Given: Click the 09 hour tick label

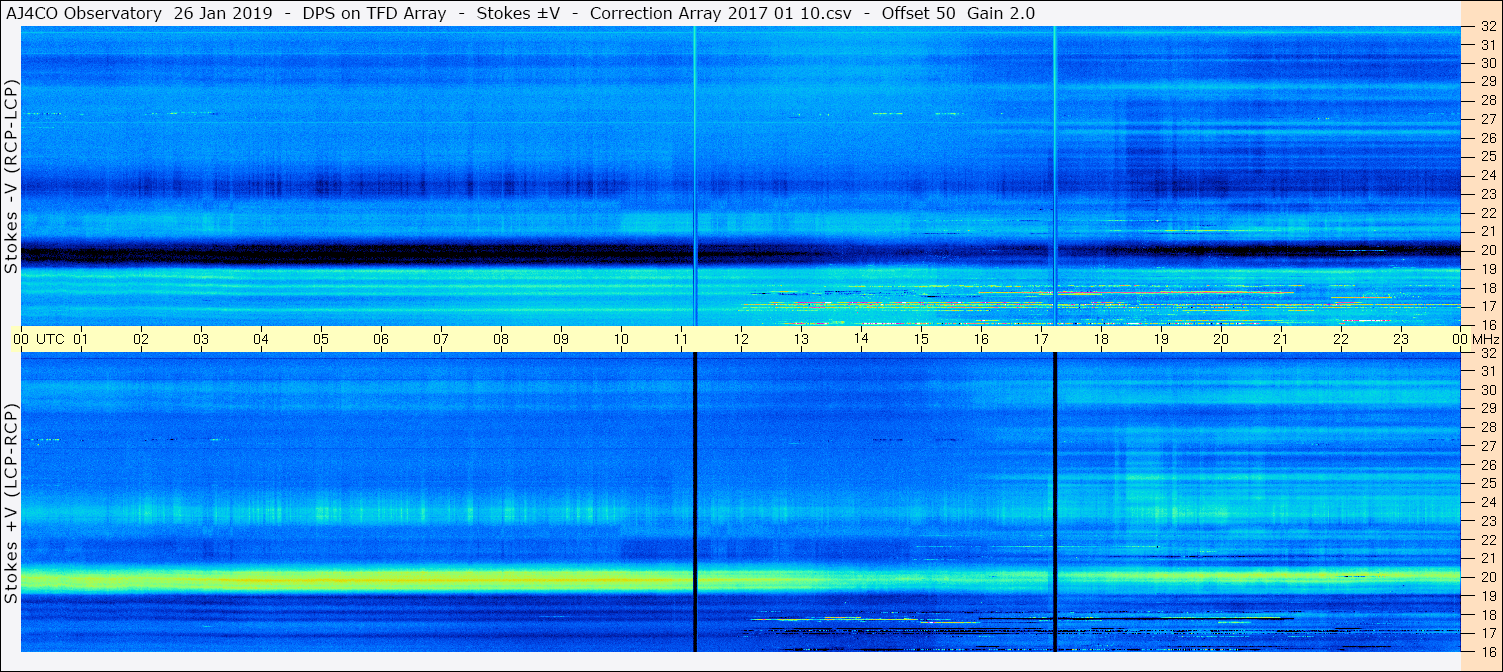Looking at the screenshot, I should [561, 339].
